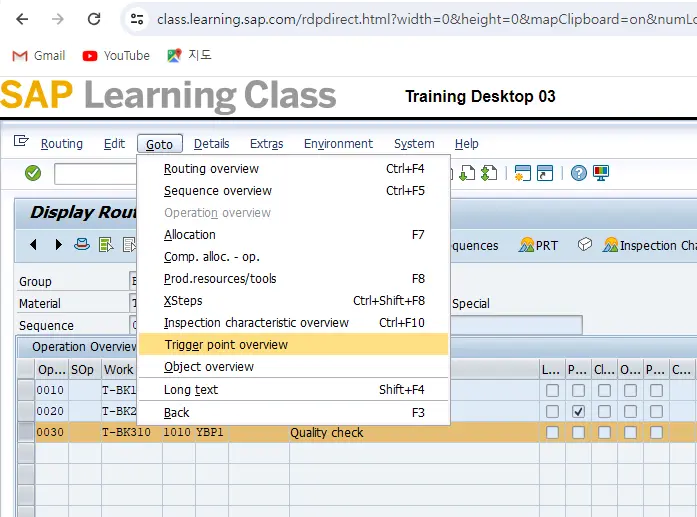The width and height of the screenshot is (697, 517).
Task: Click the Create New Session toolbar icon
Action: 522,173
